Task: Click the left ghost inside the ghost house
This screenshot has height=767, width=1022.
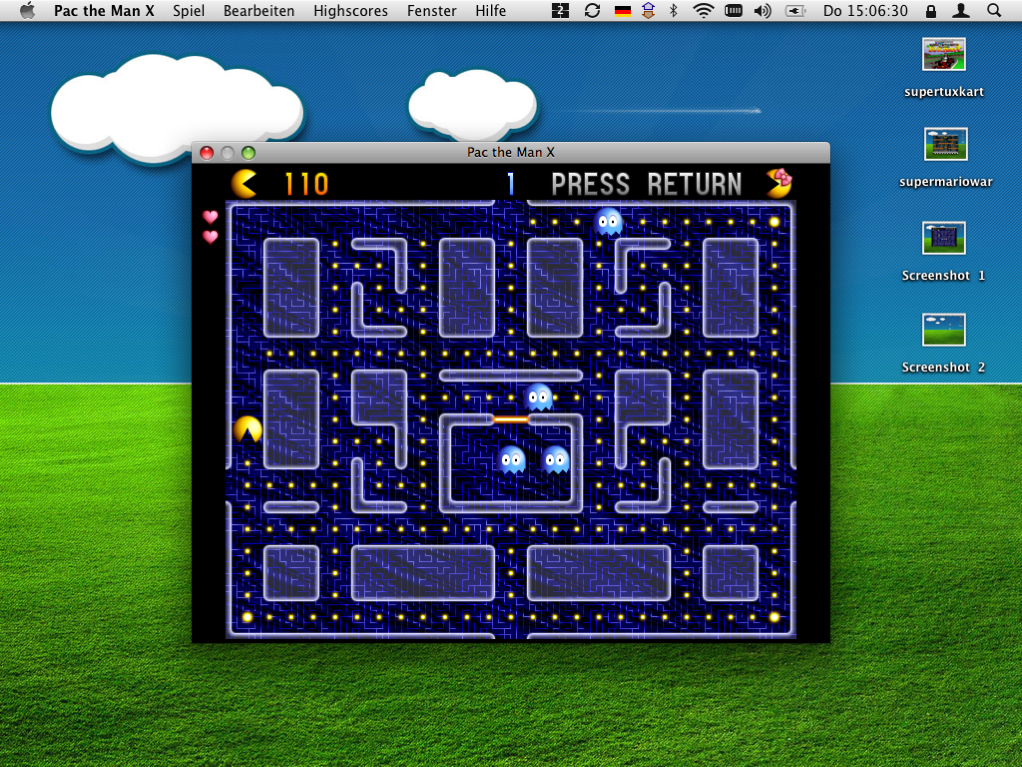Action: click(512, 459)
